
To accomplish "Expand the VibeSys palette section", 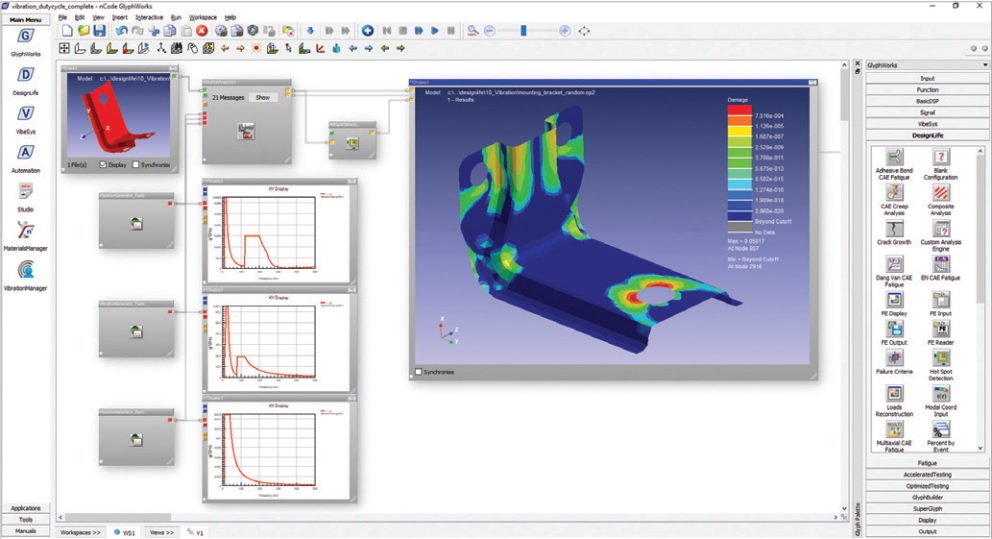I will (927, 123).
